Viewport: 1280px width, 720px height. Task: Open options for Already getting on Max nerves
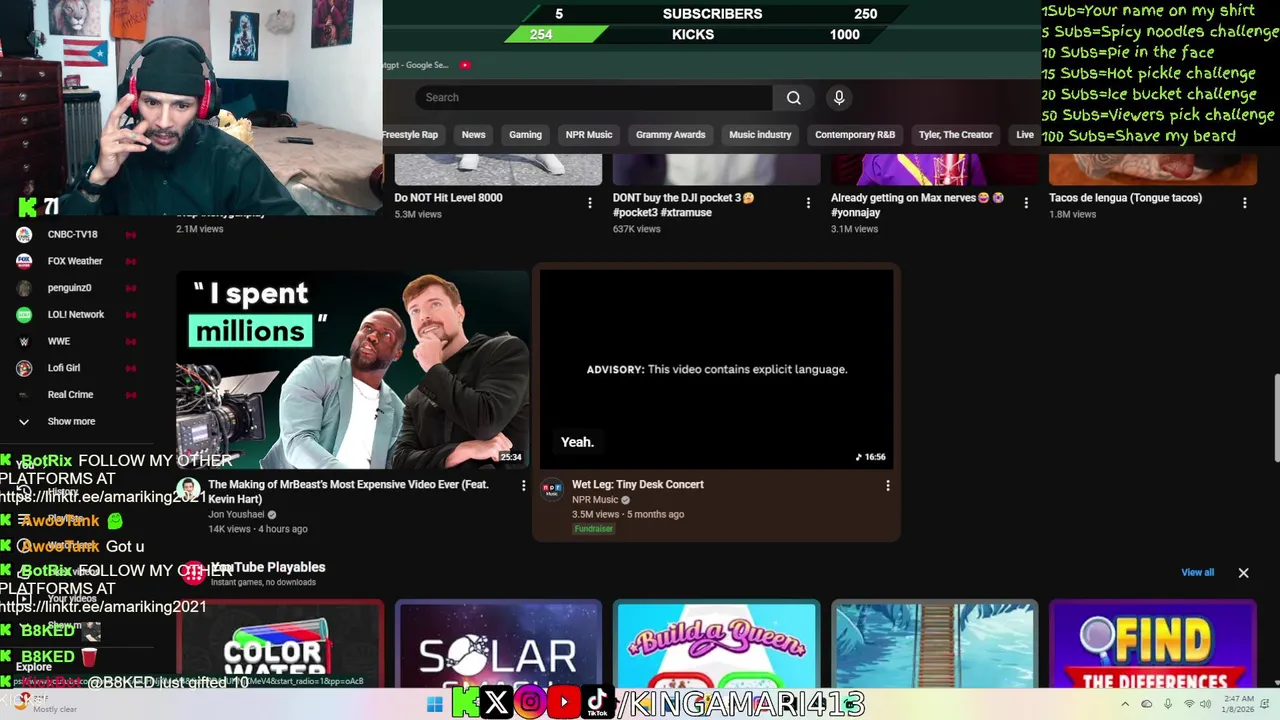(x=1026, y=203)
